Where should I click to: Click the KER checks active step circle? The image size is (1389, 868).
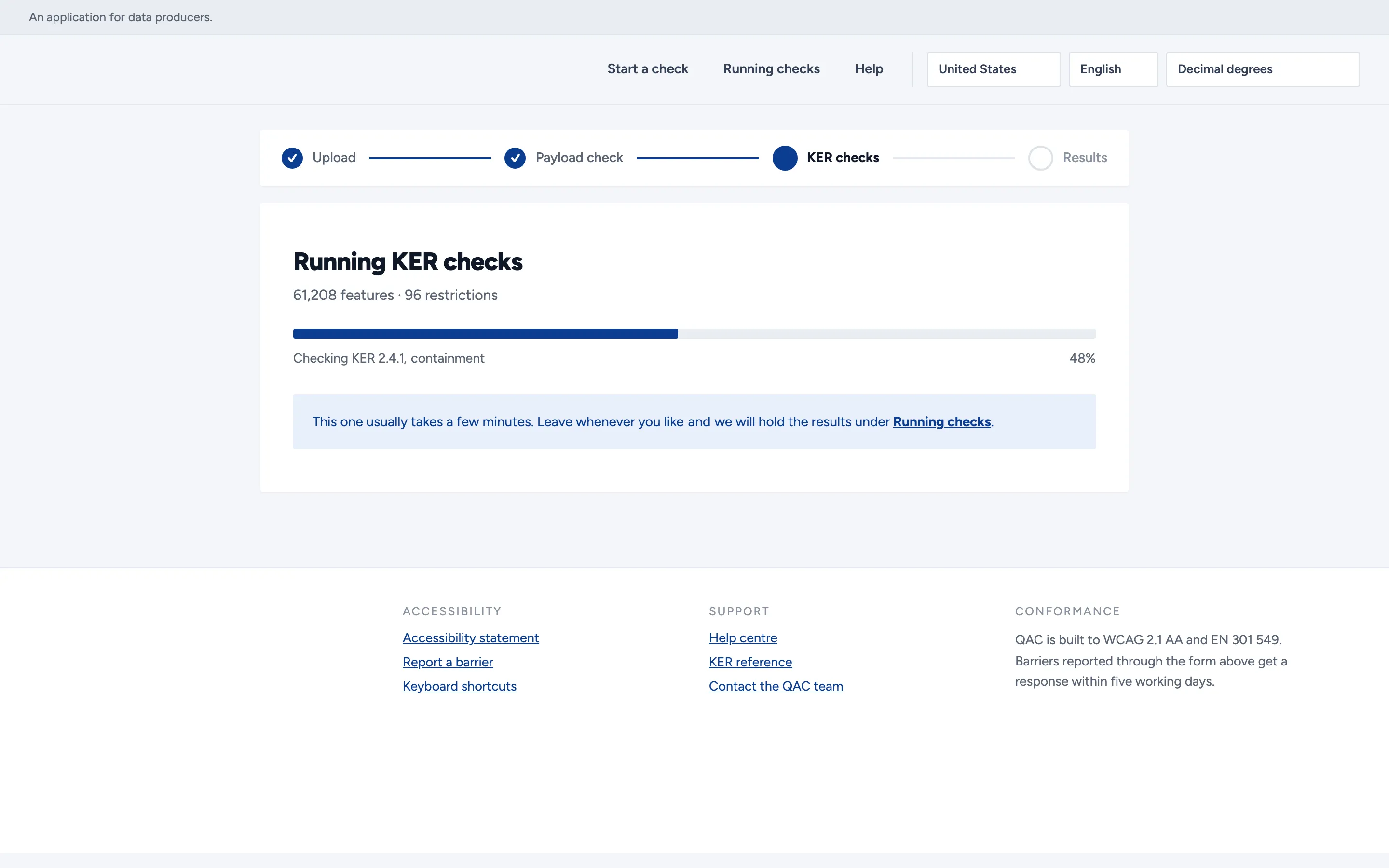(785, 158)
